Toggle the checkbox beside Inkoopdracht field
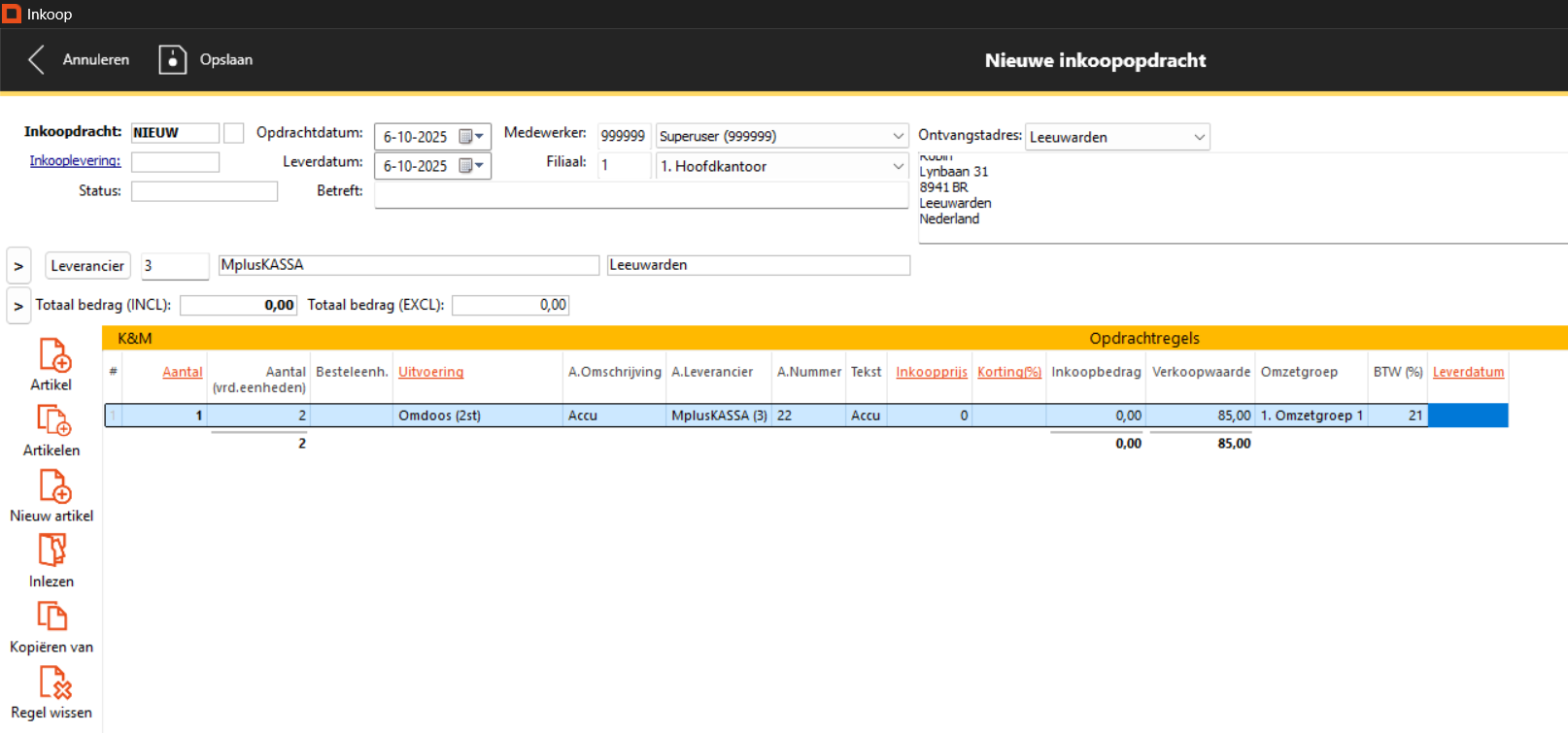The height and width of the screenshot is (733, 1568). coord(233,133)
